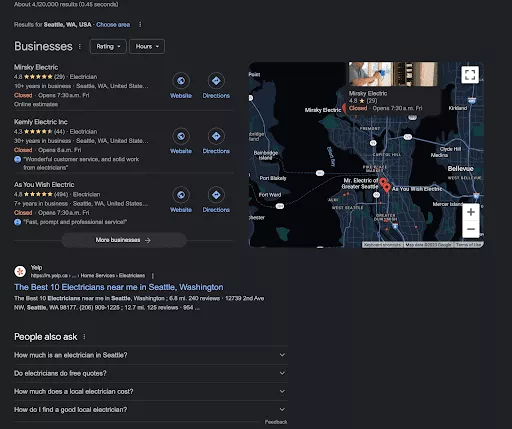The height and width of the screenshot is (429, 512).
Task: Open the Hours filter dropdown
Action: click(147, 46)
